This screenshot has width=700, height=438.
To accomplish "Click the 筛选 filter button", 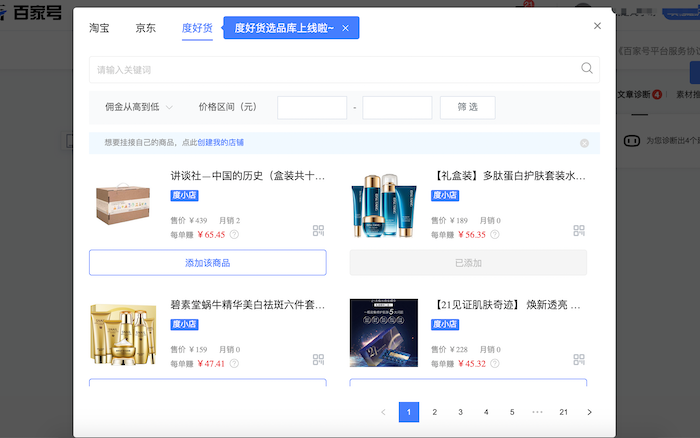I will (467, 107).
